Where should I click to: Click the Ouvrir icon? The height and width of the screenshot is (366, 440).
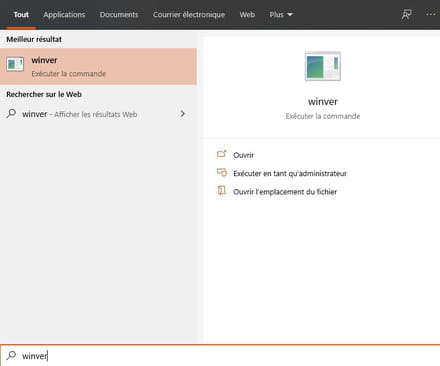[x=222, y=154]
